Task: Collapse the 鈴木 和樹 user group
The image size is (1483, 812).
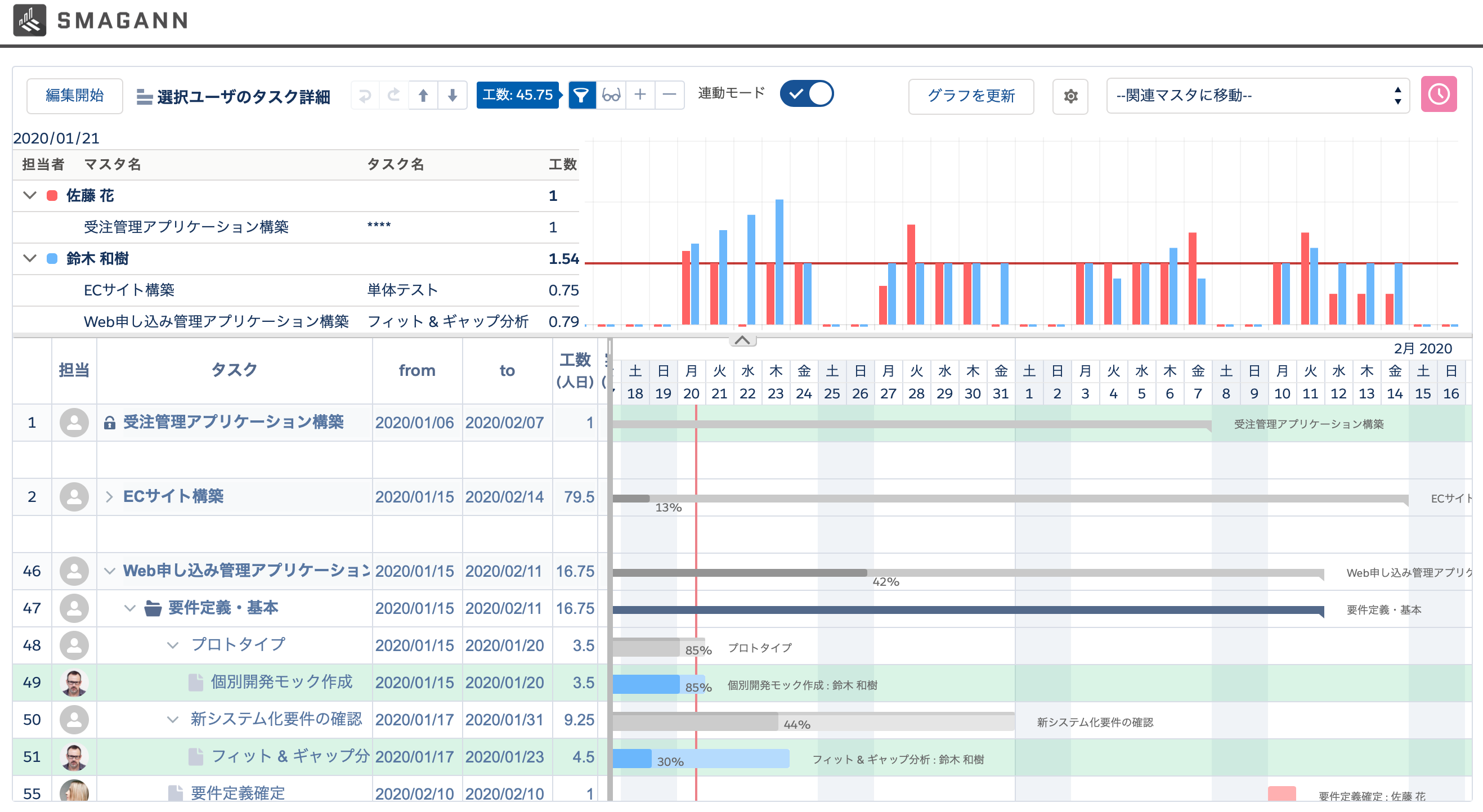Action: click(29, 258)
